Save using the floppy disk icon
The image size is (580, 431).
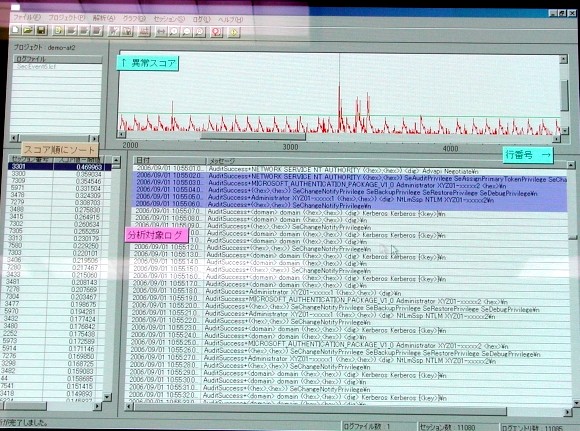tap(41, 30)
